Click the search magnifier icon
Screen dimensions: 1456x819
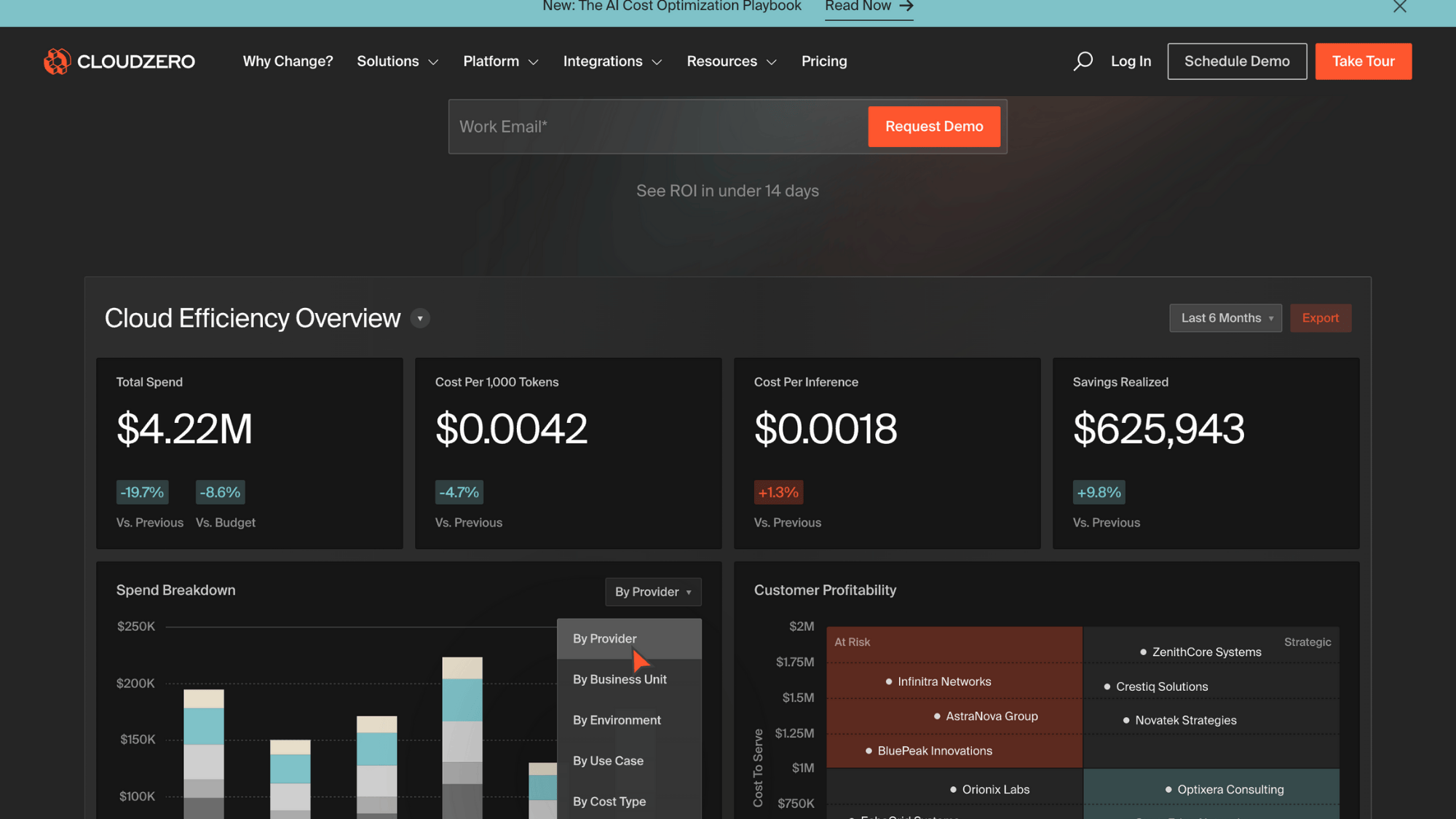pos(1083,61)
